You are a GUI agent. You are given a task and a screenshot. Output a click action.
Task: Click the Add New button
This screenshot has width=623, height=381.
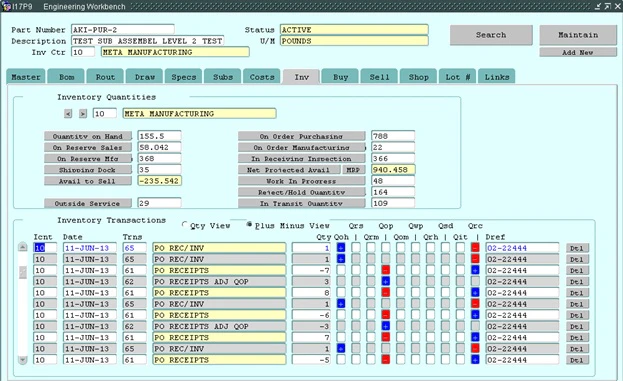coord(578,52)
